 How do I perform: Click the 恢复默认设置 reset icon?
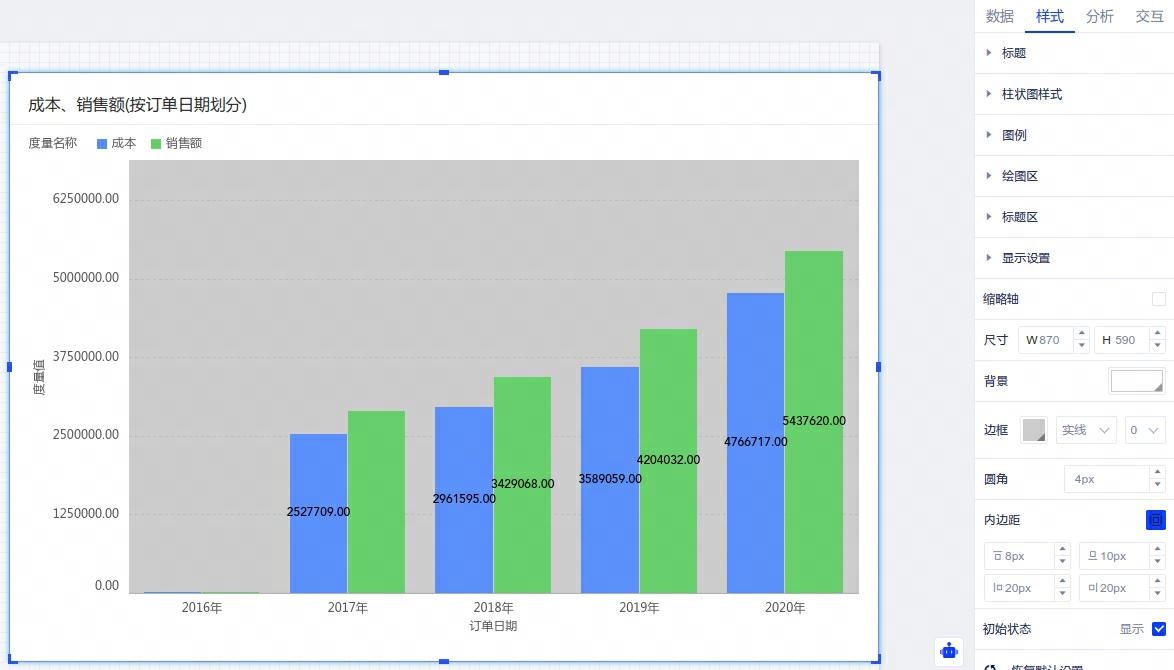point(992,667)
